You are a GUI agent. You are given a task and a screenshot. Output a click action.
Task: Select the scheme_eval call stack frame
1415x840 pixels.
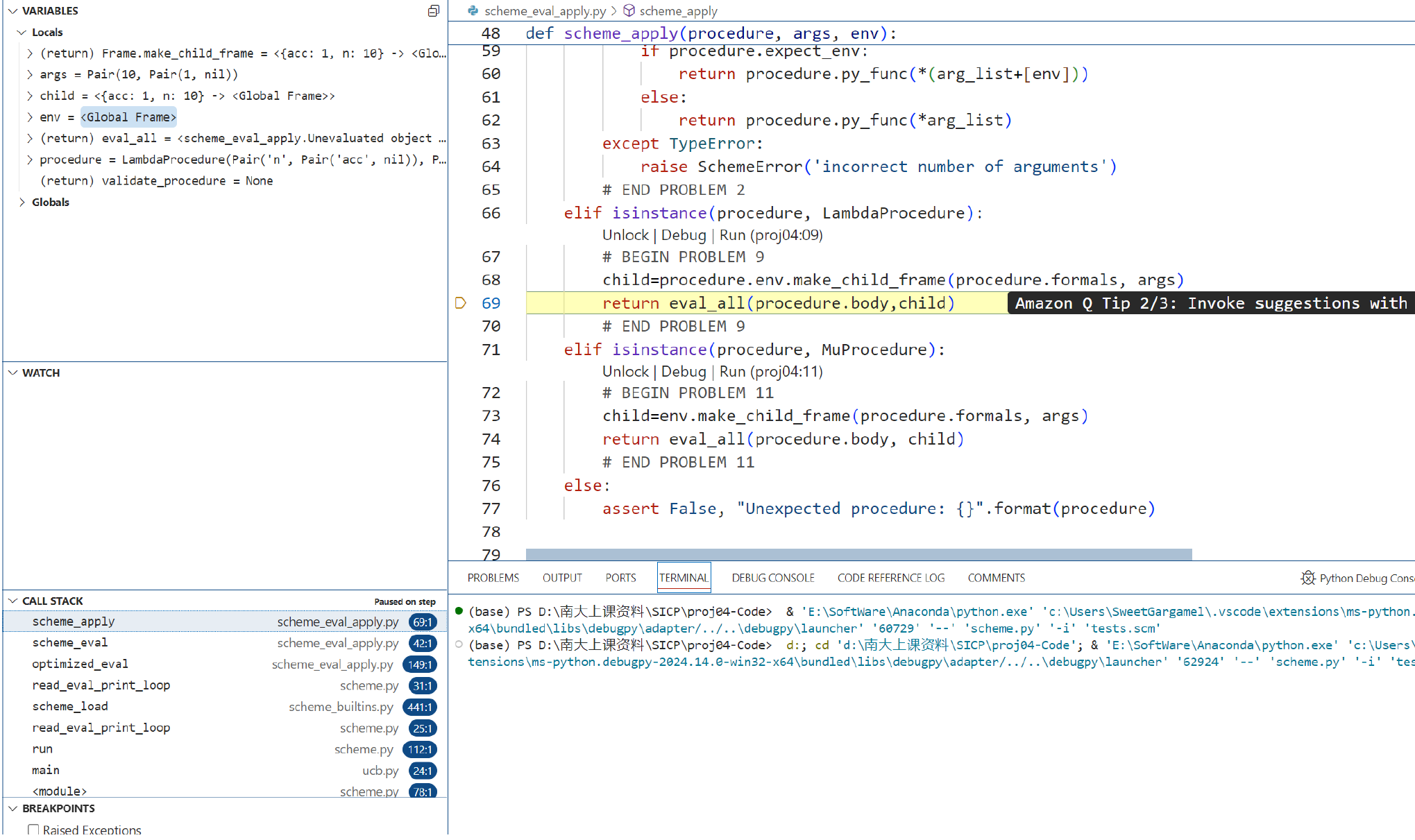69,643
